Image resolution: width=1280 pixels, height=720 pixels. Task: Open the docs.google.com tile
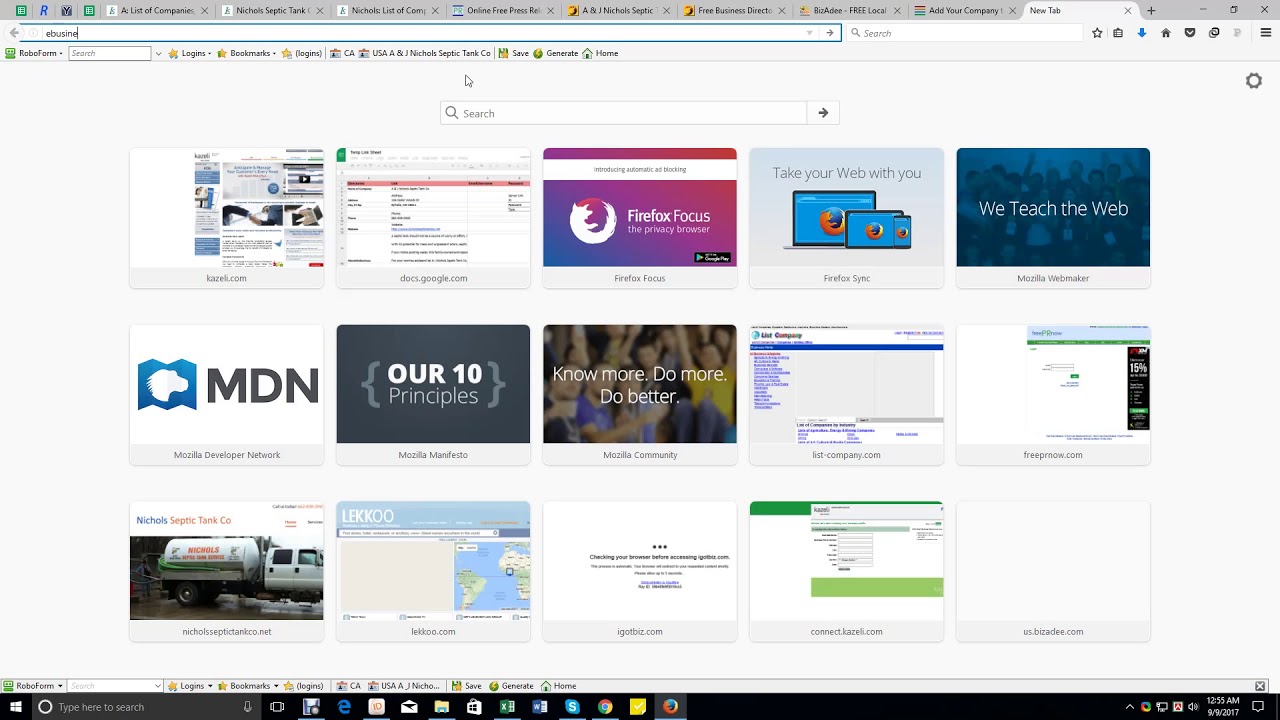[x=433, y=218]
